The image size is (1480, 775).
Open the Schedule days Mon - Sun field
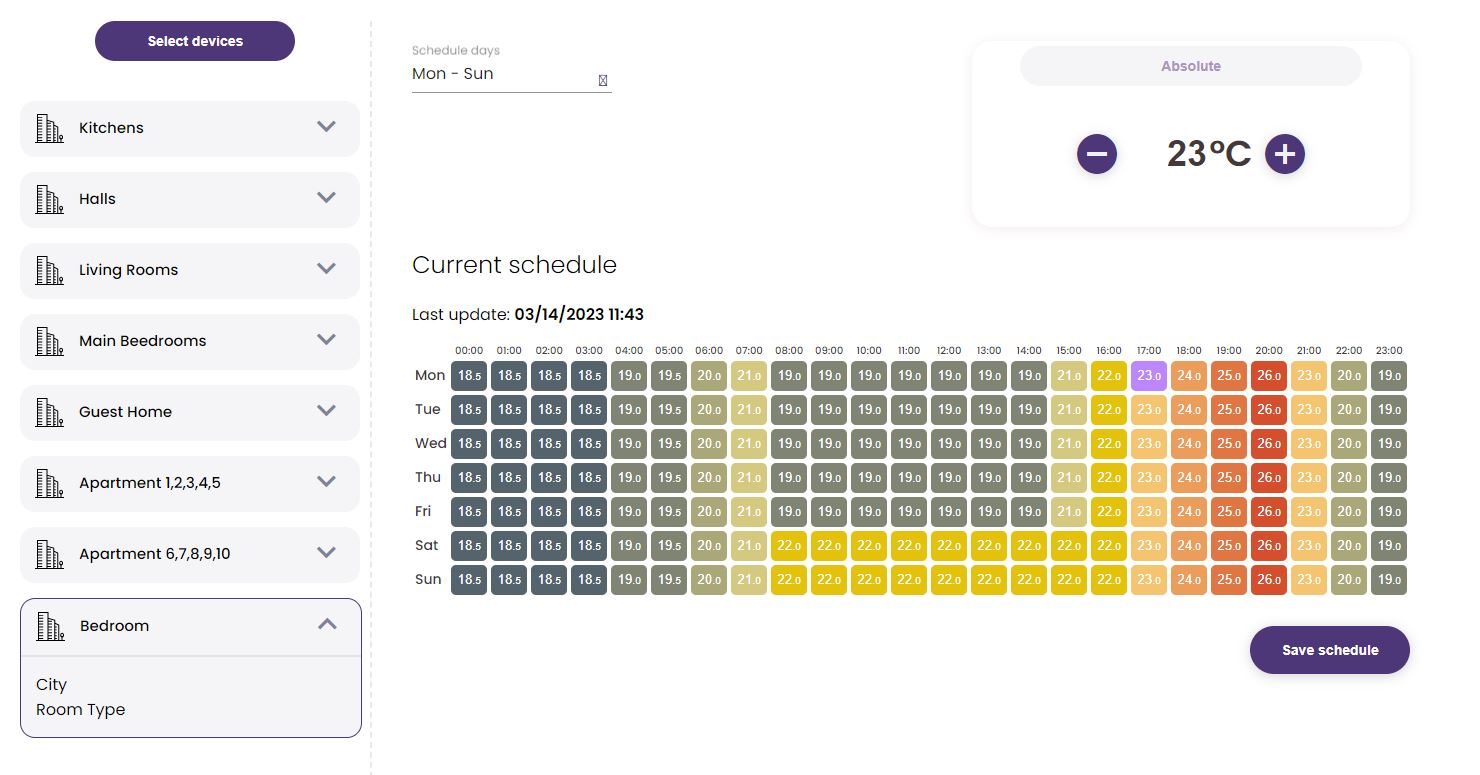pyautogui.click(x=500, y=74)
